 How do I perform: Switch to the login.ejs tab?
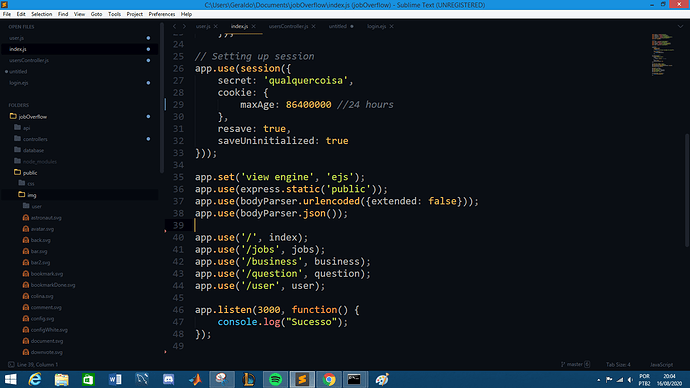(x=376, y=26)
